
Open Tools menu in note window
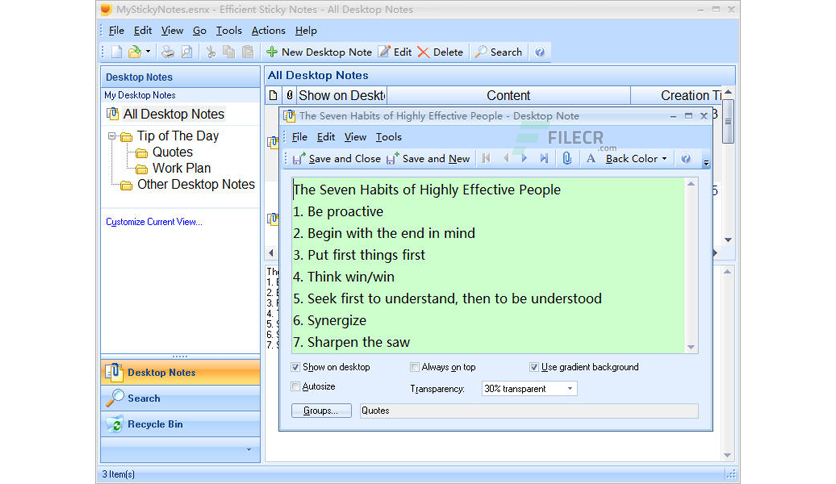coord(389,137)
